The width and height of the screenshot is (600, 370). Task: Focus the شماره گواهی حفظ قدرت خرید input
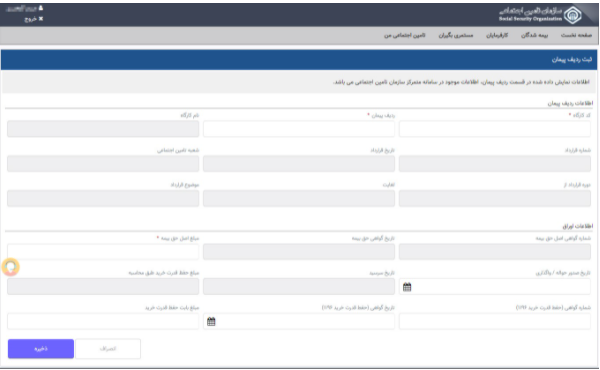(x=495, y=321)
